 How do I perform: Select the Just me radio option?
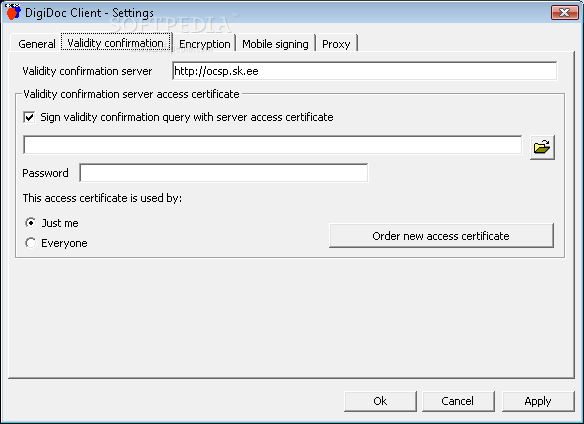pos(31,223)
